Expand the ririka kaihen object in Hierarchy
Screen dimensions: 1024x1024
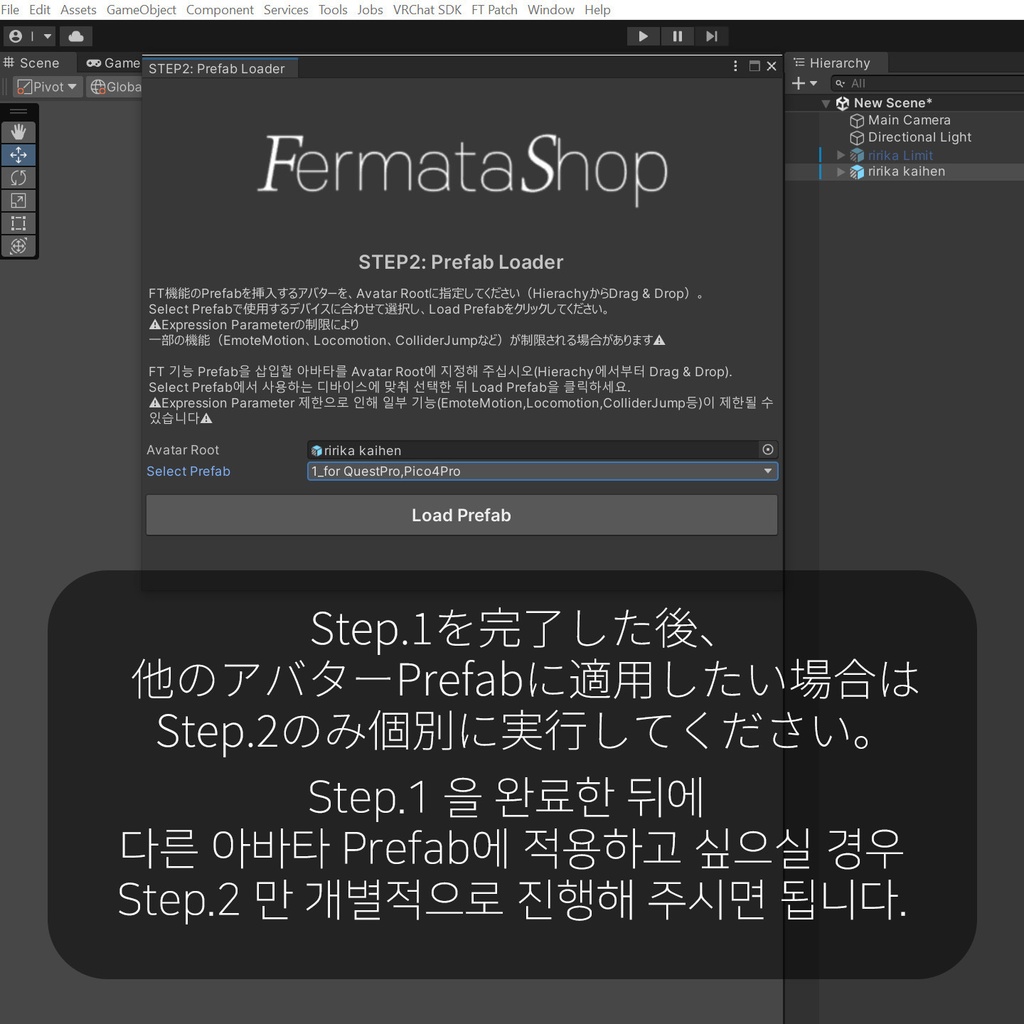point(840,171)
